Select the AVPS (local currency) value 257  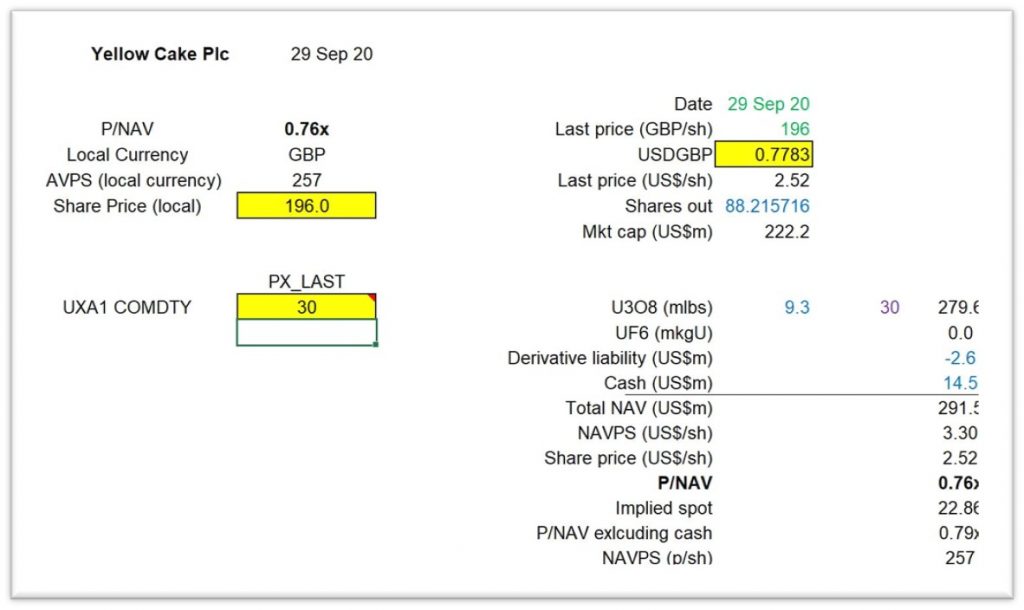tap(306, 180)
